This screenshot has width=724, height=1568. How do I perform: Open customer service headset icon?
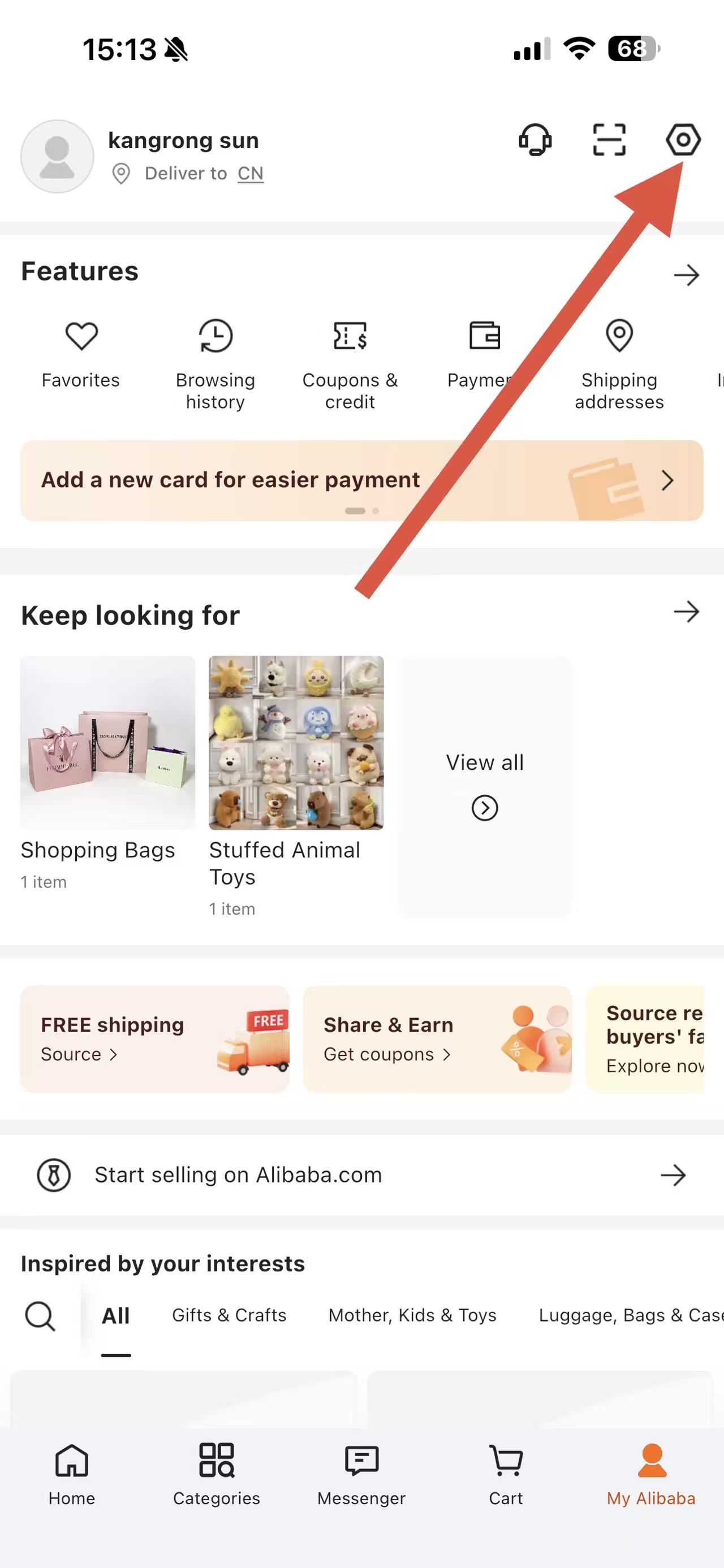[x=535, y=140]
